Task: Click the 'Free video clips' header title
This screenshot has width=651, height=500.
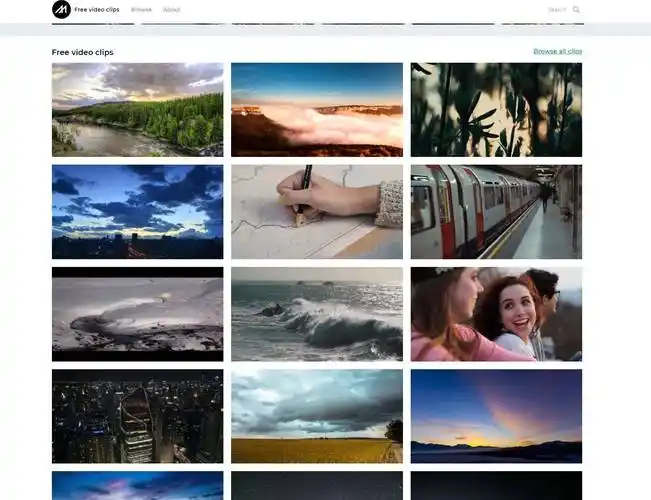Action: point(96,10)
